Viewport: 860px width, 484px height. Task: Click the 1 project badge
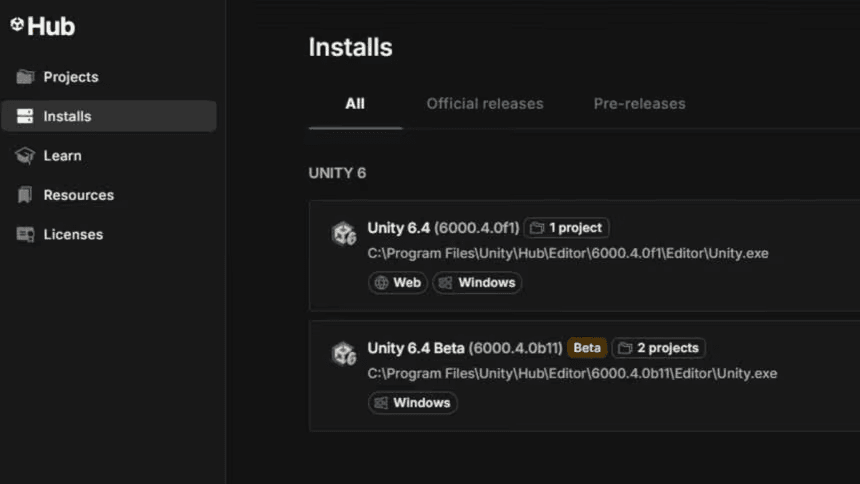coord(567,228)
